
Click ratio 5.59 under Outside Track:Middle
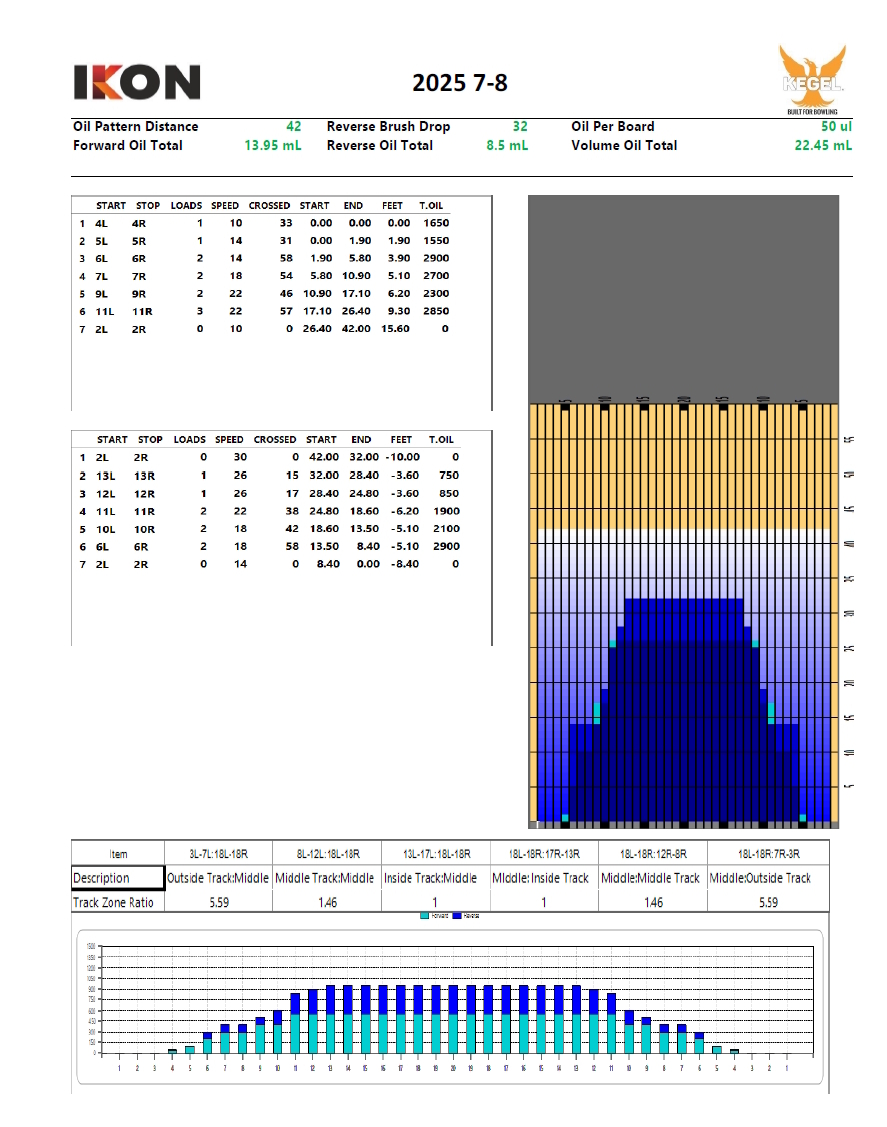pos(219,902)
